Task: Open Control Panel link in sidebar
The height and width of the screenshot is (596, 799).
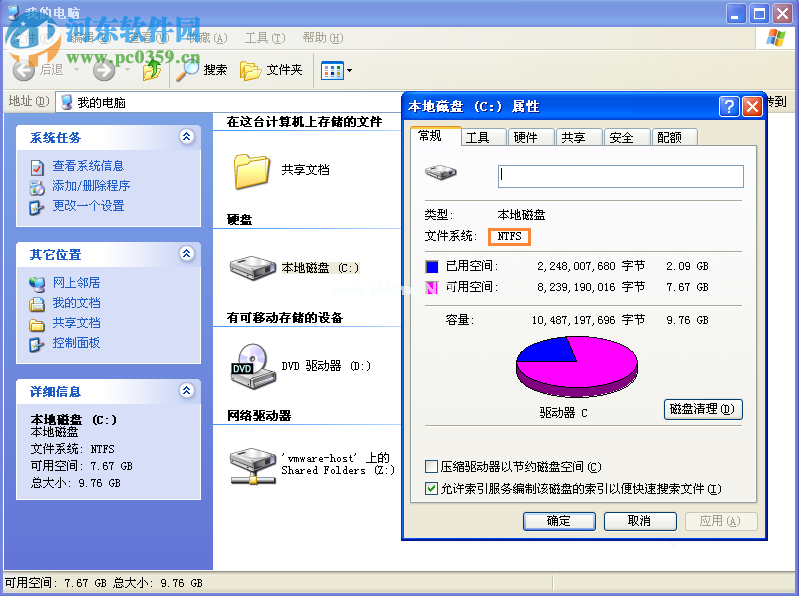Action: 76,343
